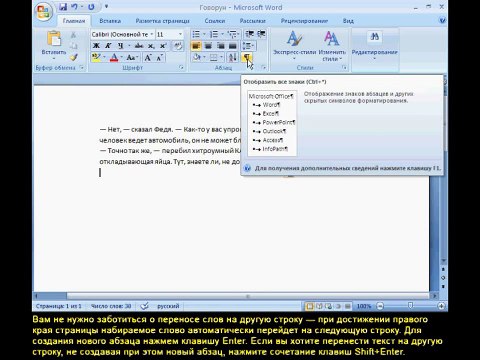Open the Ссылки tab
The image size is (480, 360).
tap(215, 21)
